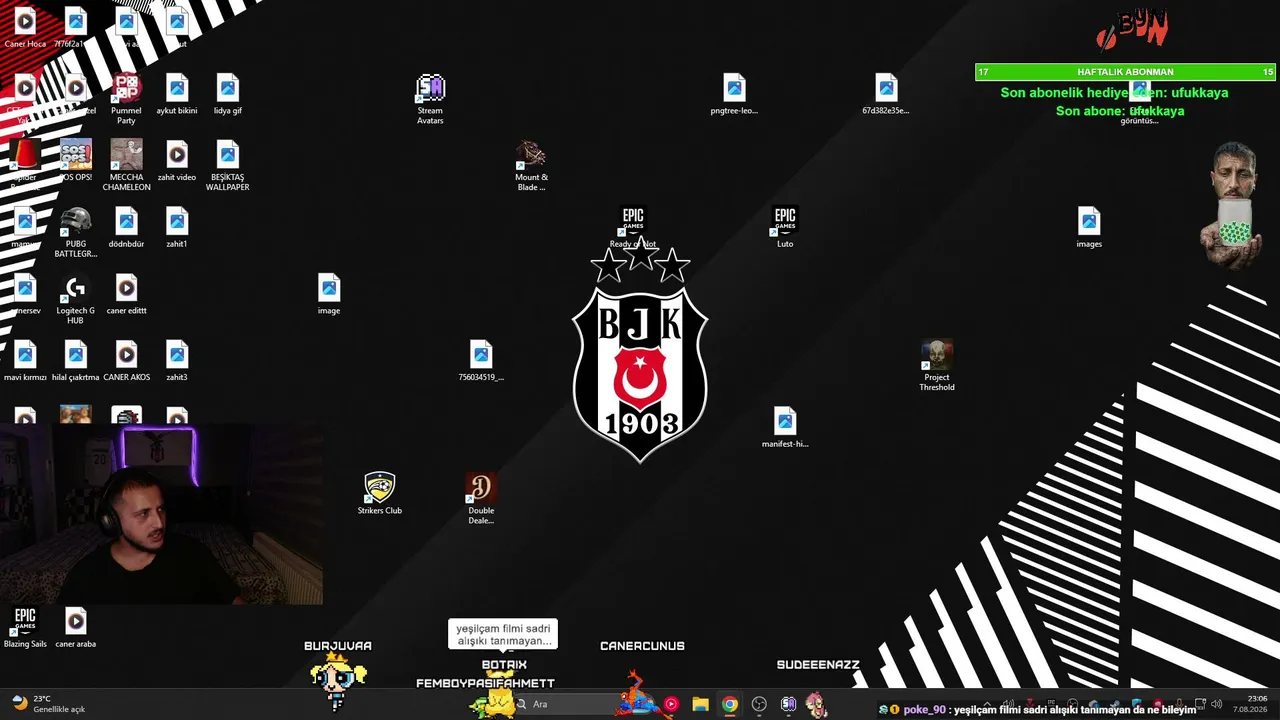Open the manifest-hi... image file
1280x720 pixels.
(785, 427)
